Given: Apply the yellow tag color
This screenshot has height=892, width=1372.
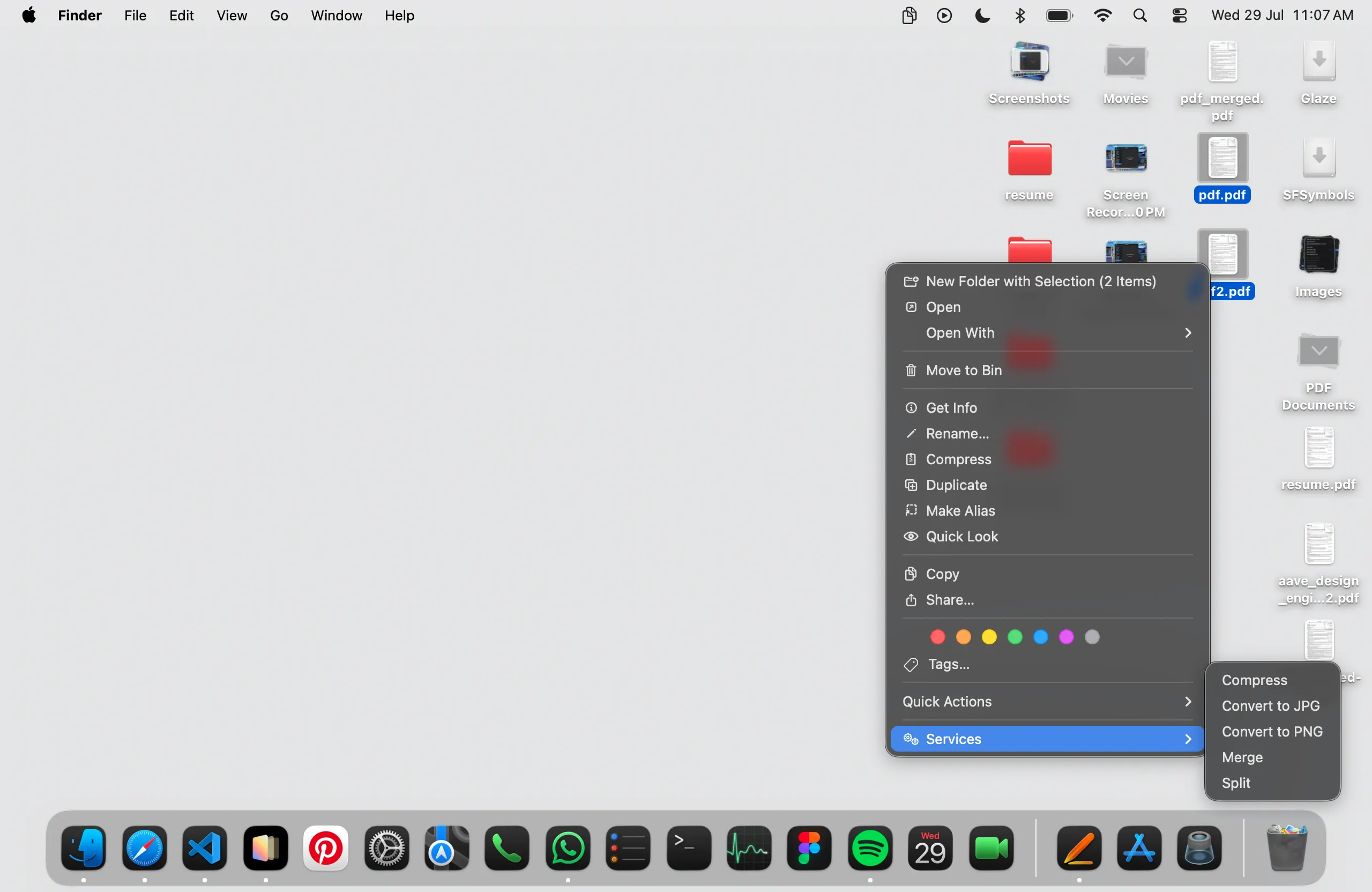Looking at the screenshot, I should (x=989, y=637).
